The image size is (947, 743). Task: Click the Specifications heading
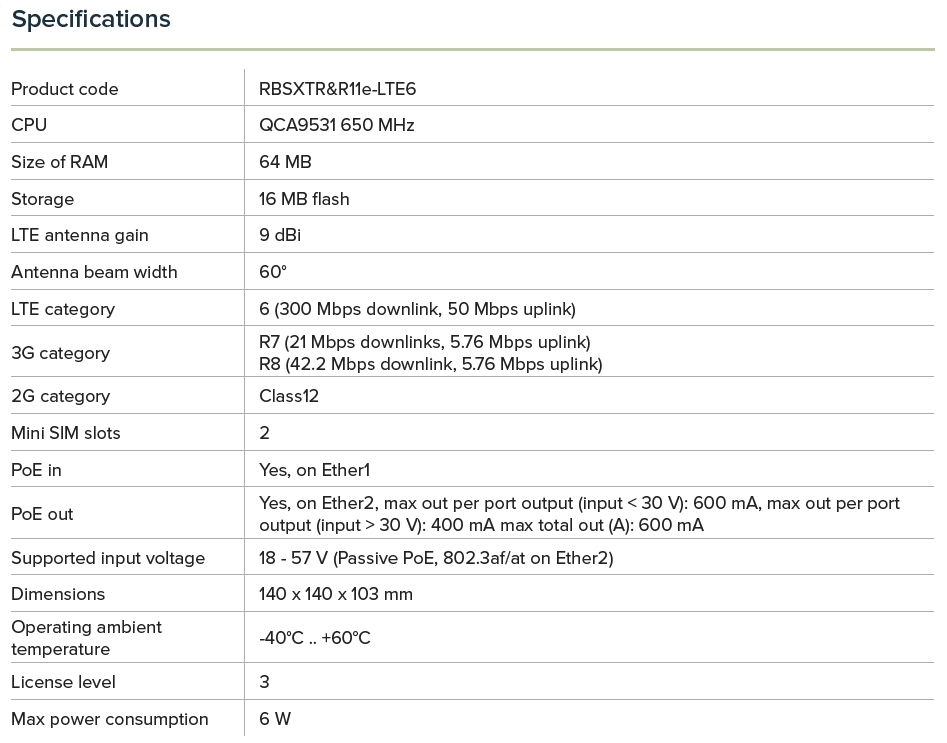click(x=91, y=19)
